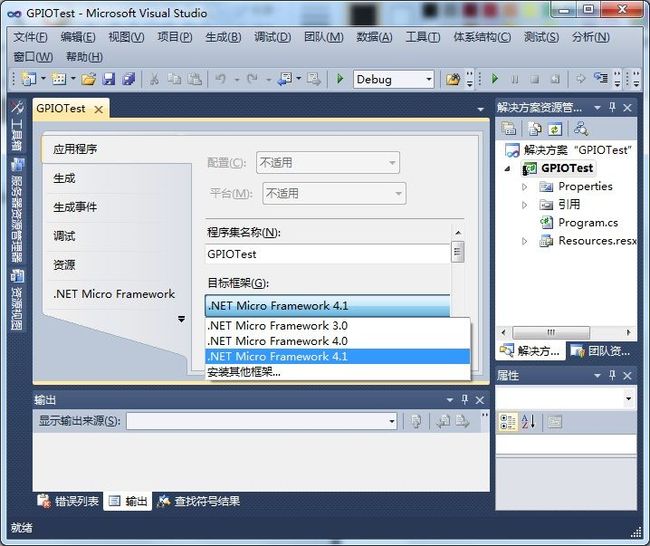
Task: Click View Class Diagram icon in Solution Explorer
Action: point(581,129)
